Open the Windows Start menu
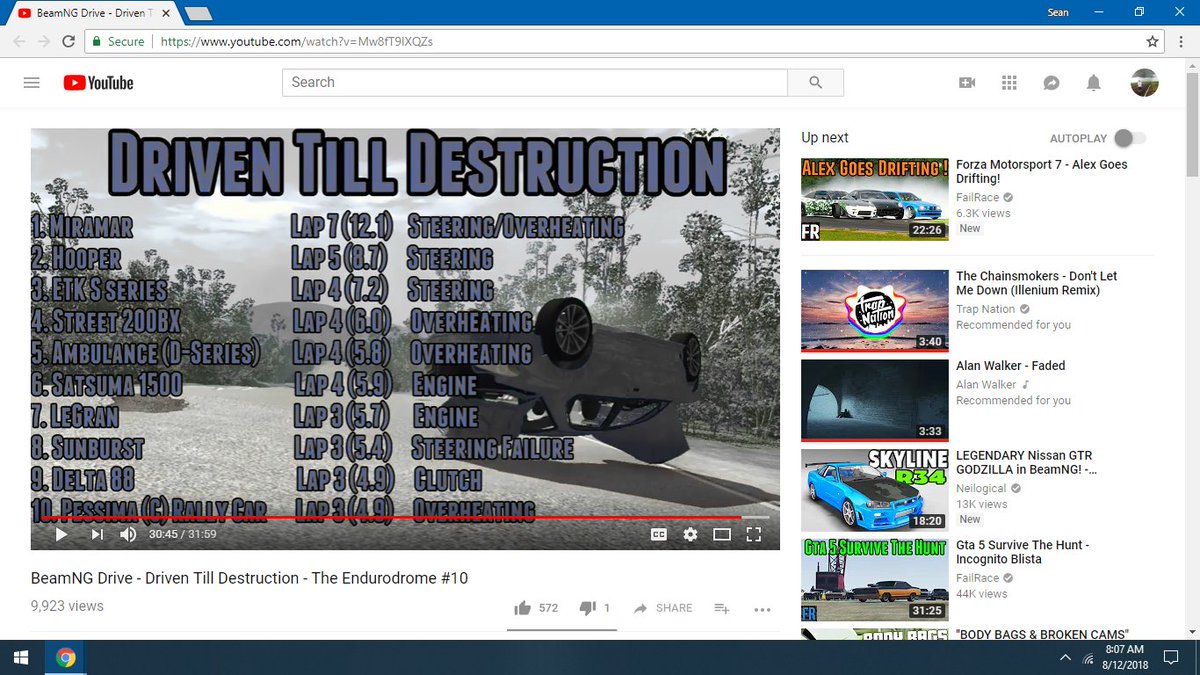This screenshot has height=675, width=1200. (x=21, y=657)
